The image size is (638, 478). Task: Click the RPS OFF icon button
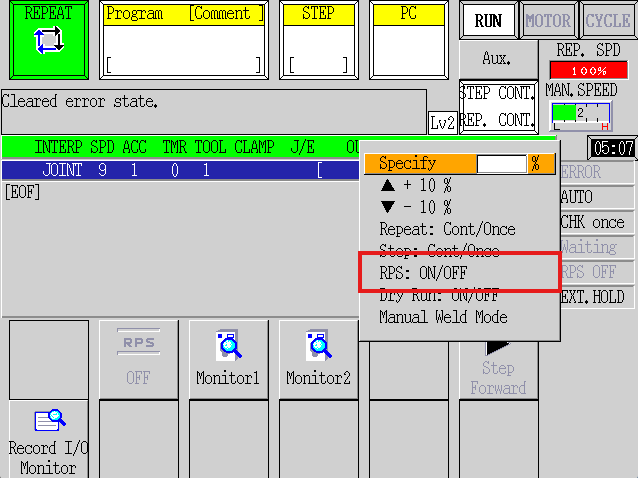[138, 358]
